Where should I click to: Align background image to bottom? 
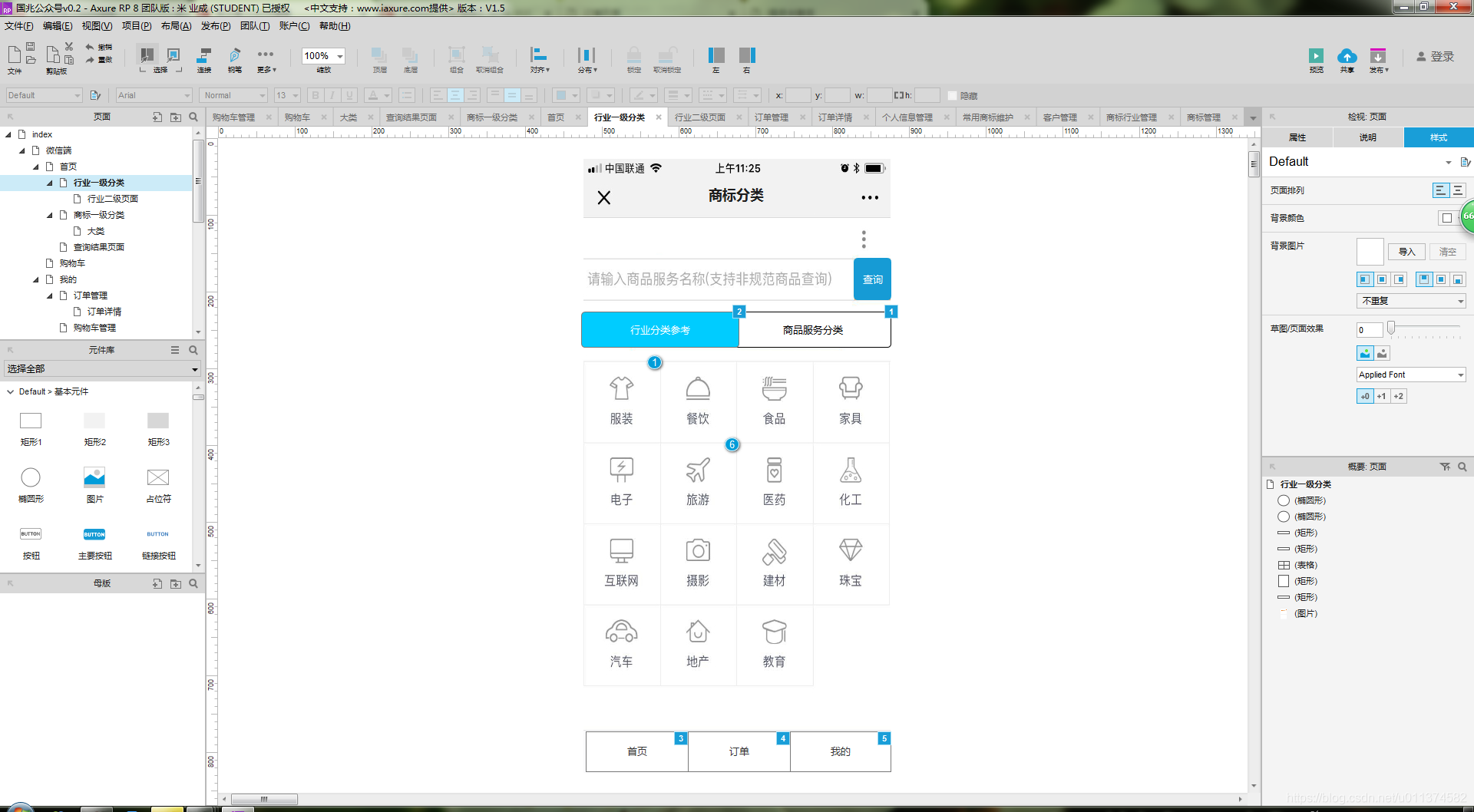[1458, 279]
